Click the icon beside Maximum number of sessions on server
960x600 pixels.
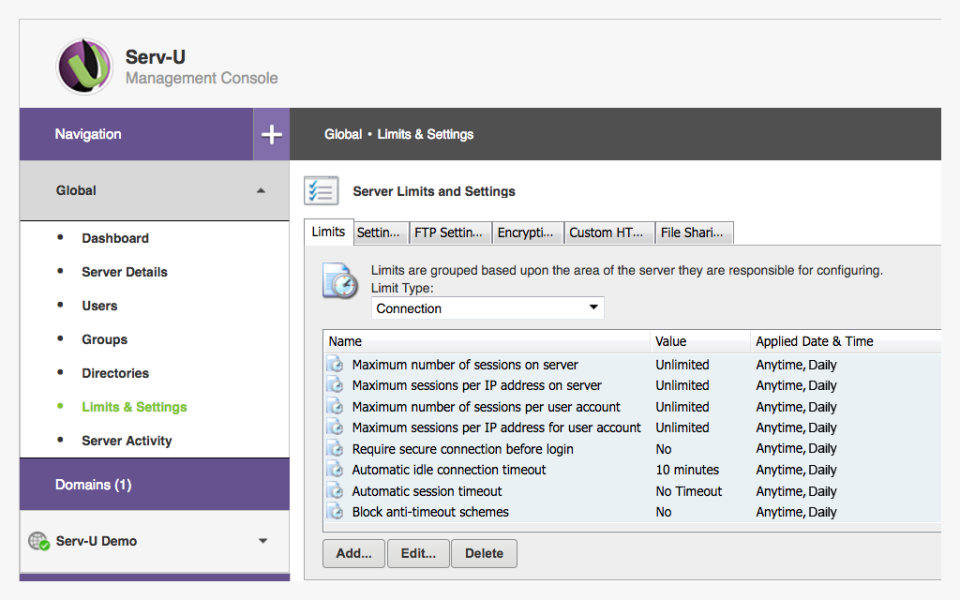tap(336, 365)
